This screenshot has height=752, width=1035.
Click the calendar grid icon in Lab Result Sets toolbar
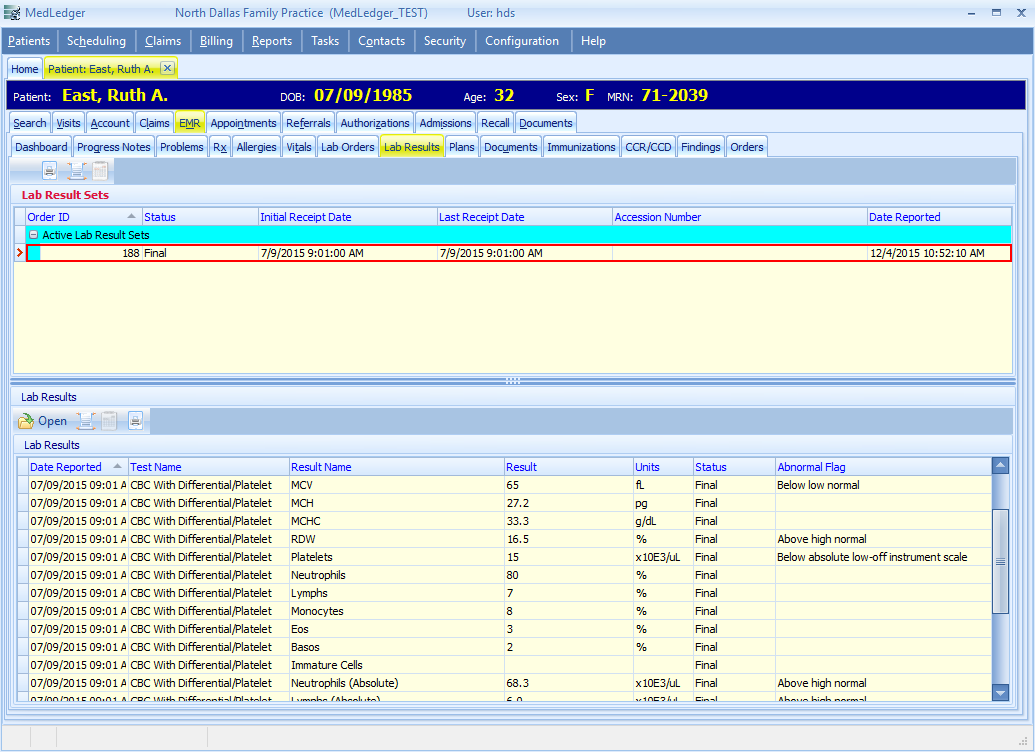point(100,171)
